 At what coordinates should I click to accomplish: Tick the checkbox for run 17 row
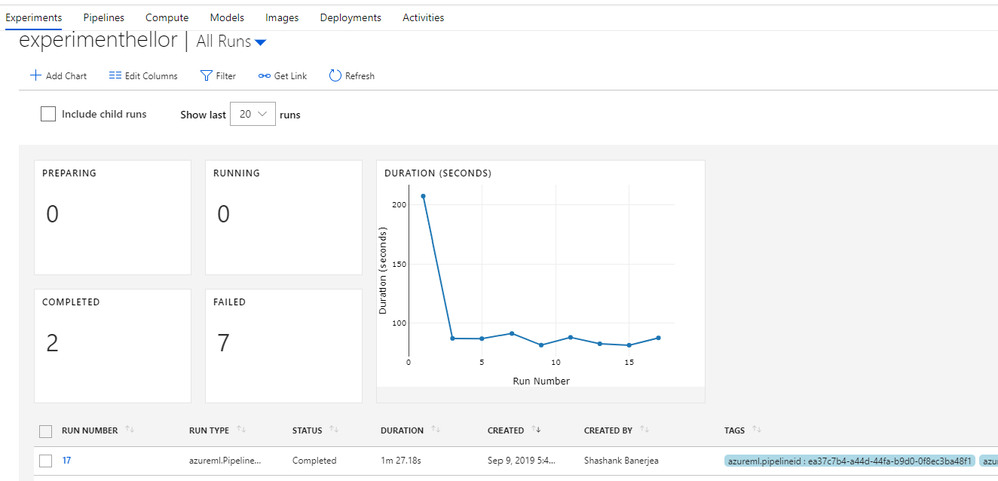click(46, 461)
